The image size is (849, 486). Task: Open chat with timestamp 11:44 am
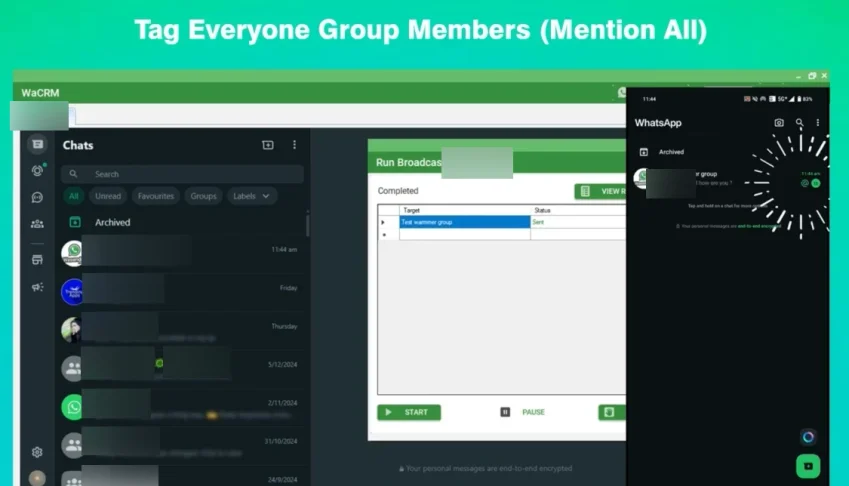[182, 253]
